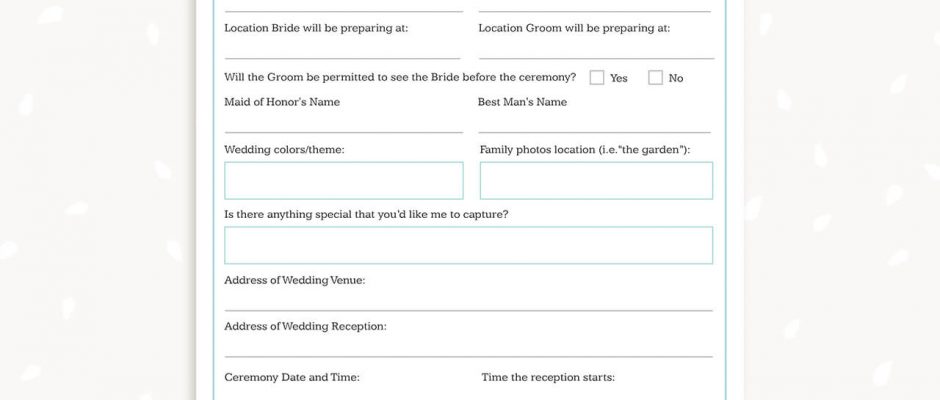Screen dimensions: 940x400
Task: Click the "No" text label
Action: click(676, 78)
